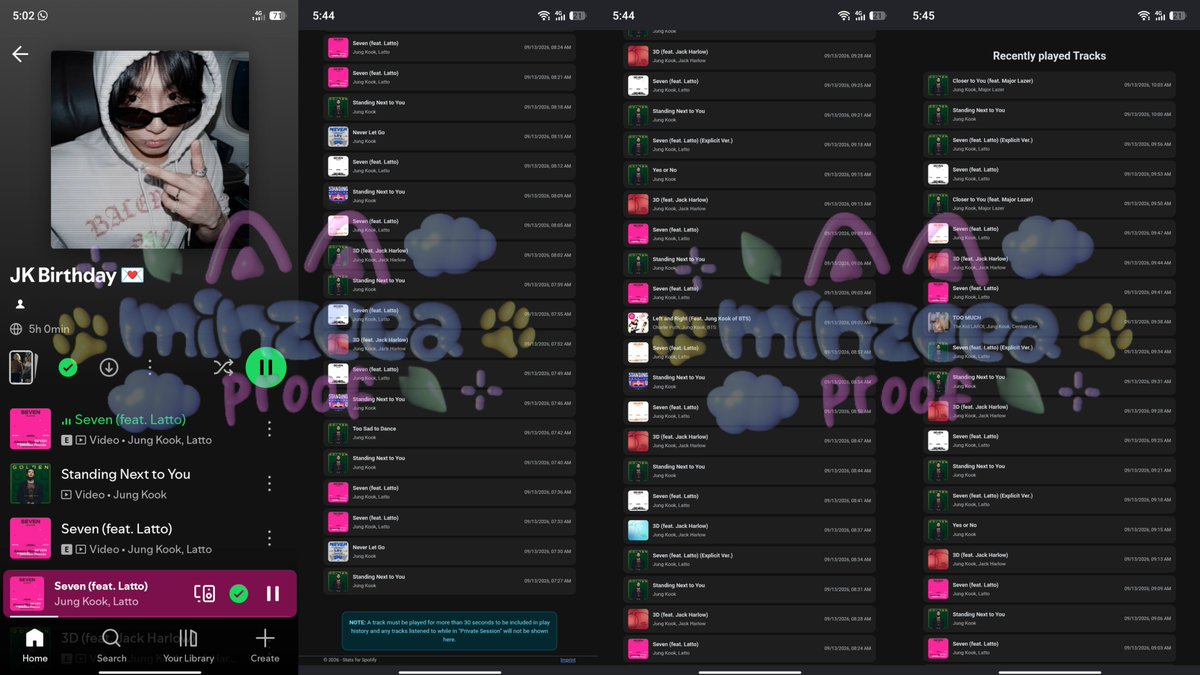Open Closer to You (feat. Major Lazer) at 10:03 AM
The height and width of the screenshot is (675, 1200).
[1049, 85]
